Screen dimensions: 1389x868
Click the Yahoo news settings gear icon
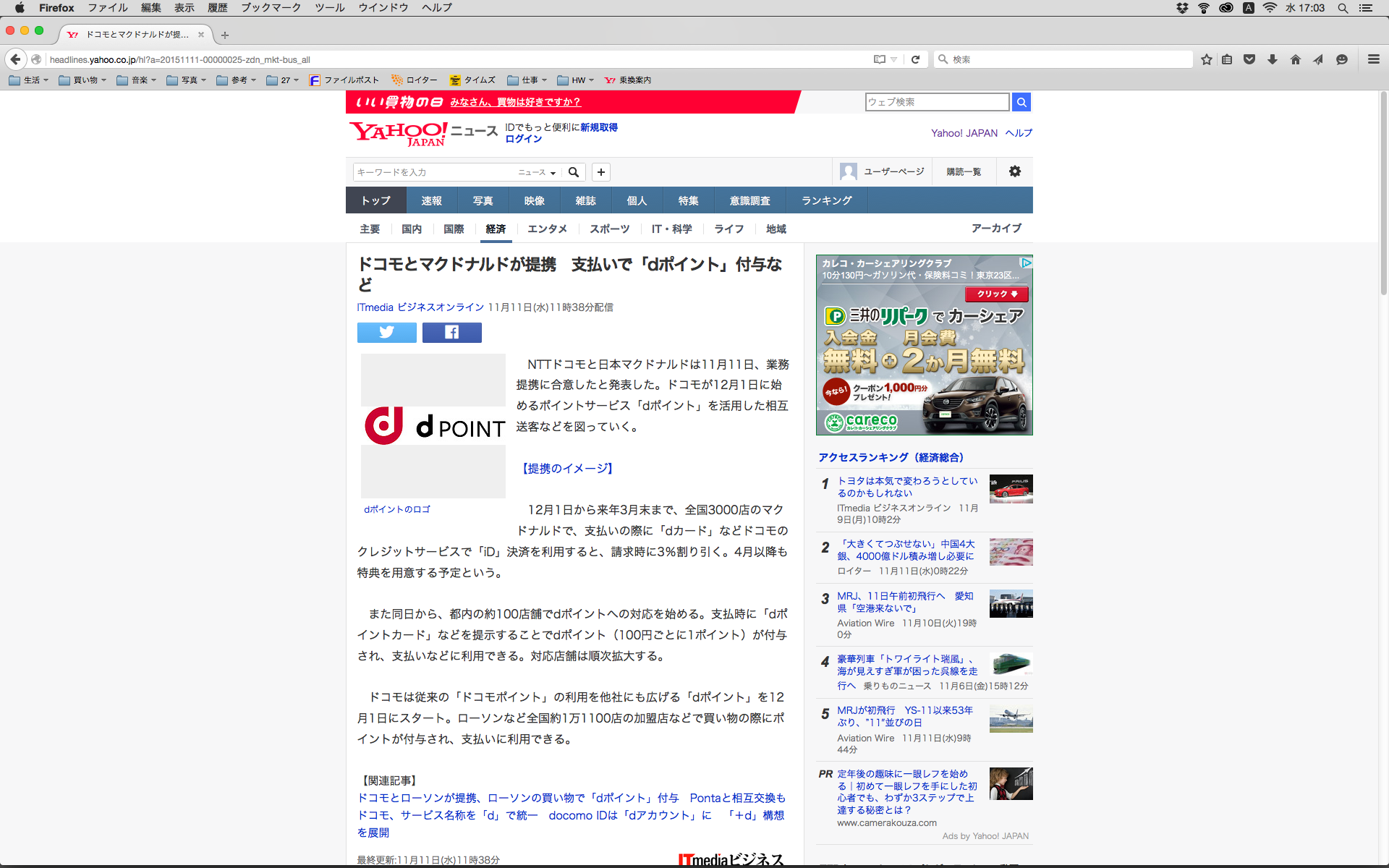coord(1015,171)
